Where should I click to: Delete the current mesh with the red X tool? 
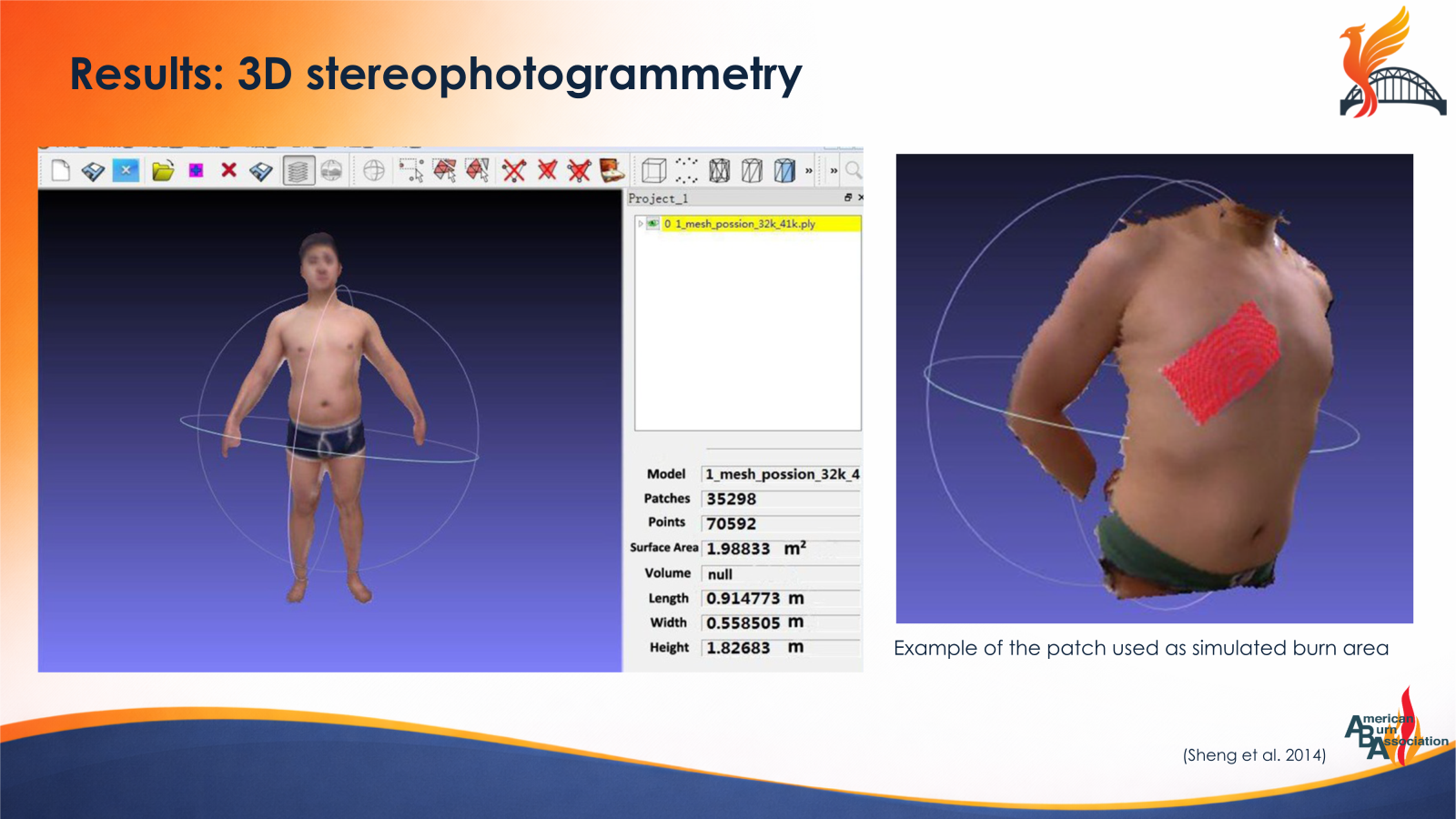tap(227, 170)
